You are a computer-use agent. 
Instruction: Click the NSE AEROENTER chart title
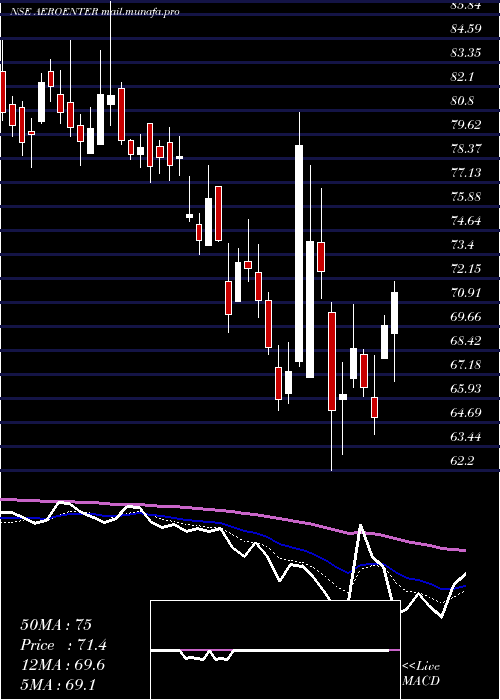click(x=95, y=12)
